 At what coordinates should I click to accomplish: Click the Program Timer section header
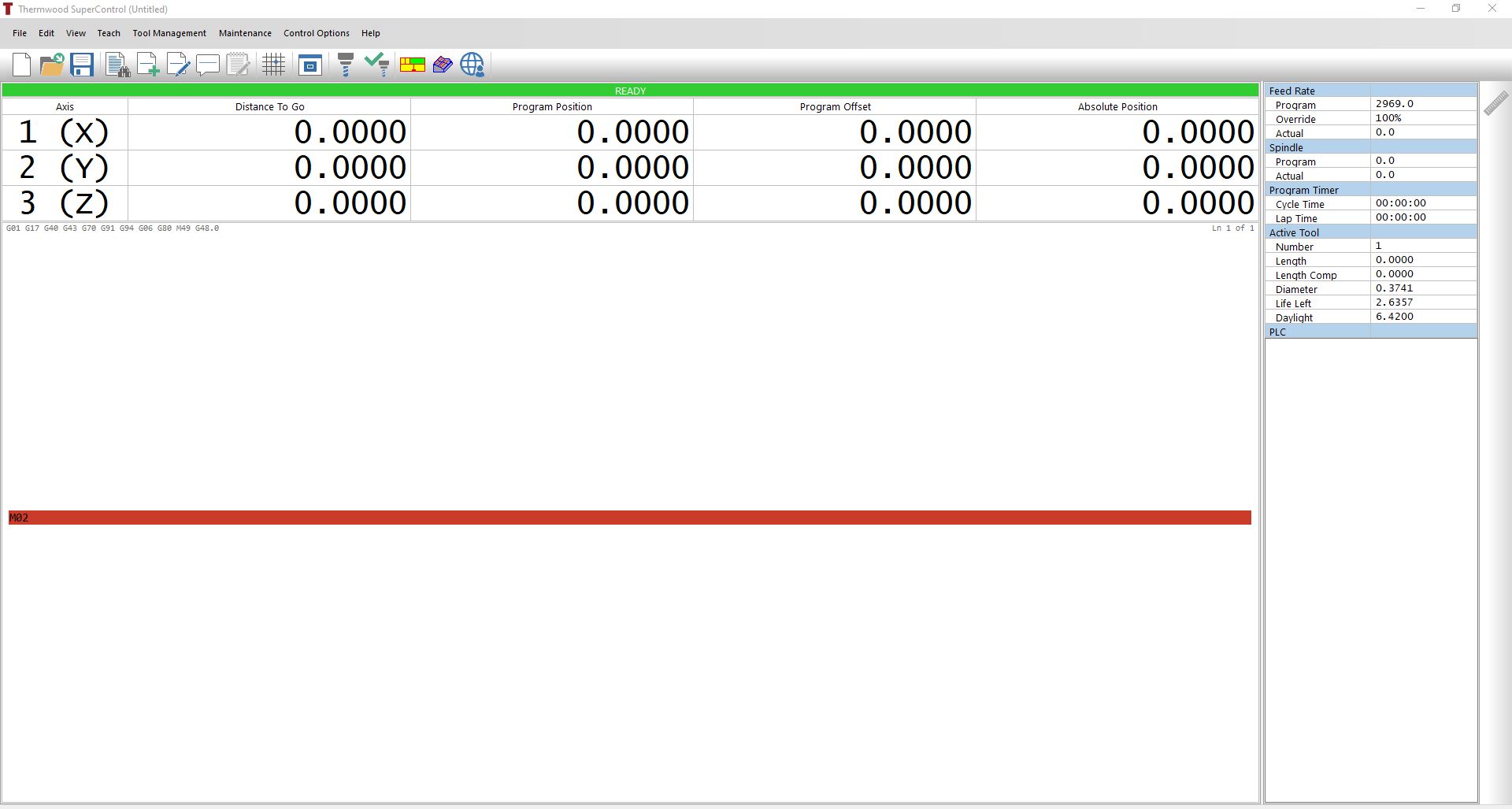pyautogui.click(x=1371, y=190)
